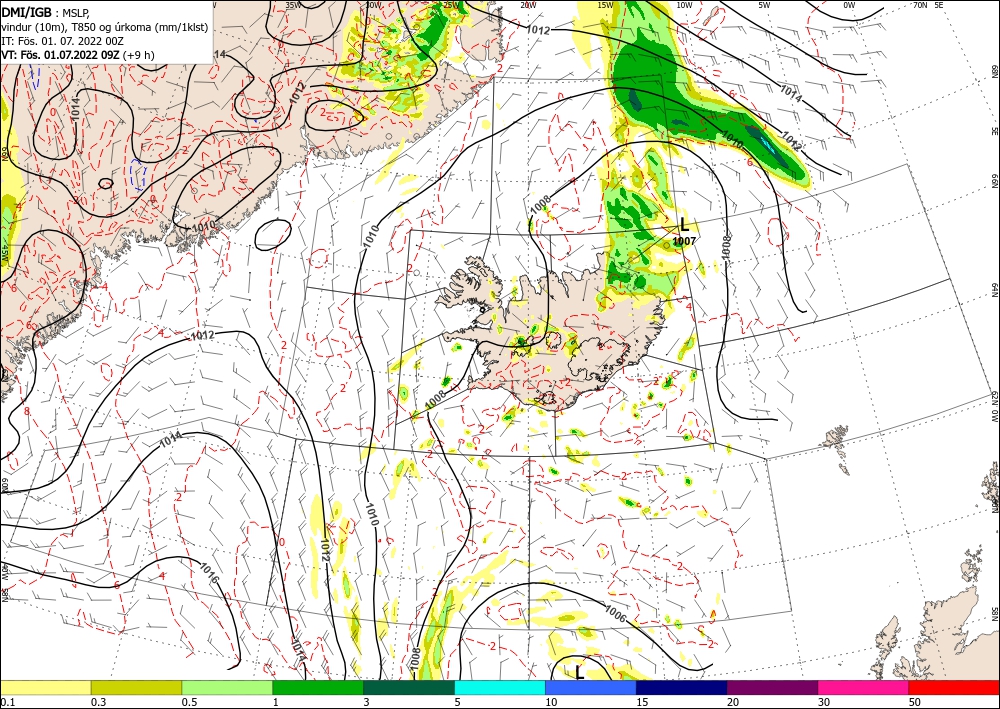The width and height of the screenshot is (1000, 709).
Task: Click the cyan 5–10 legend color band
Action: (500, 687)
